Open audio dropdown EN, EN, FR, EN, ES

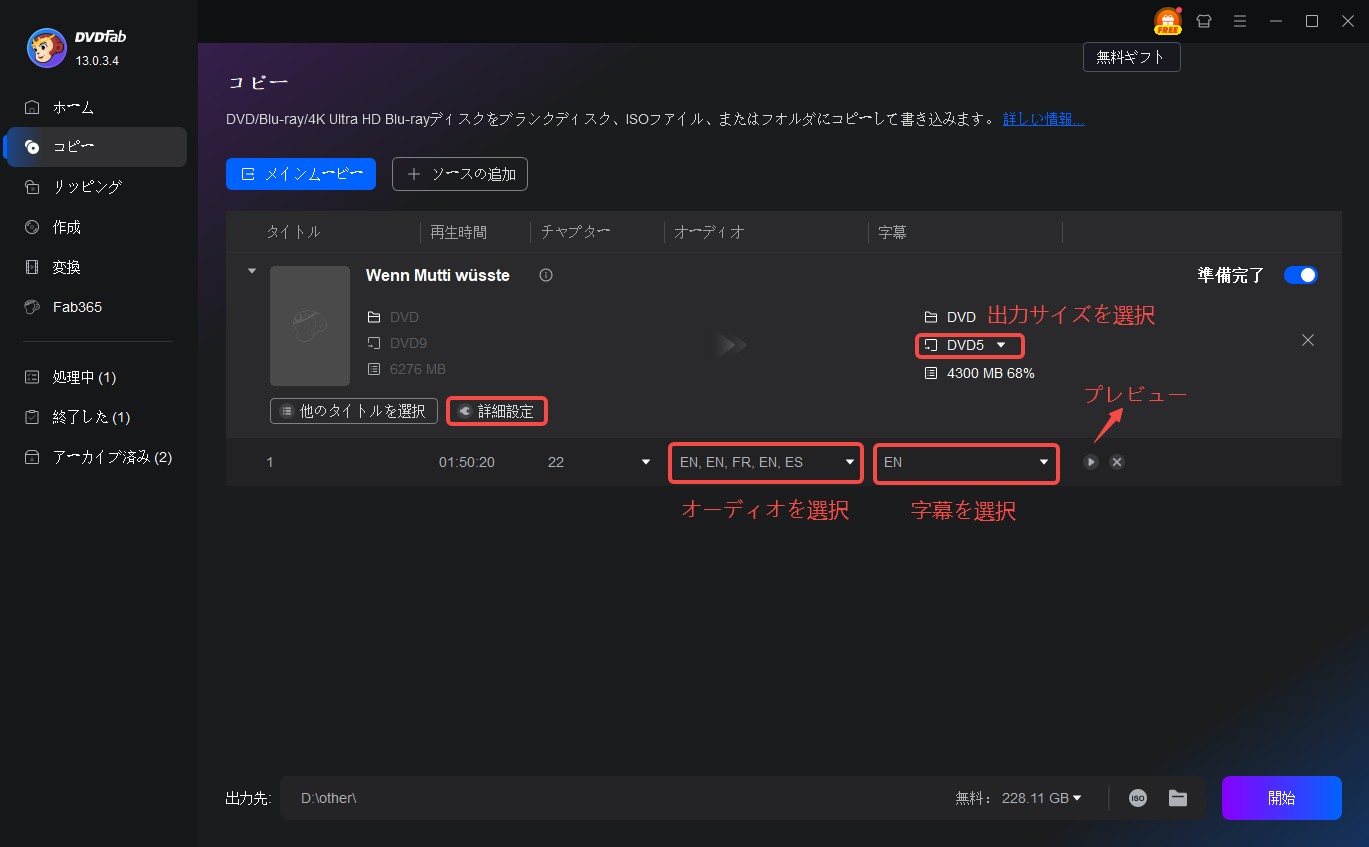(x=766, y=462)
